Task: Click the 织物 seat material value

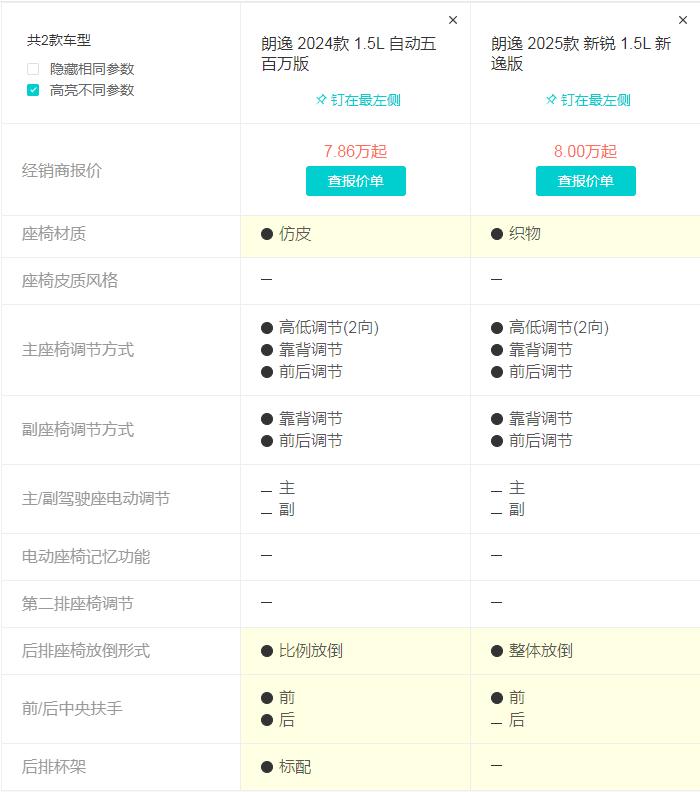Action: [525, 233]
